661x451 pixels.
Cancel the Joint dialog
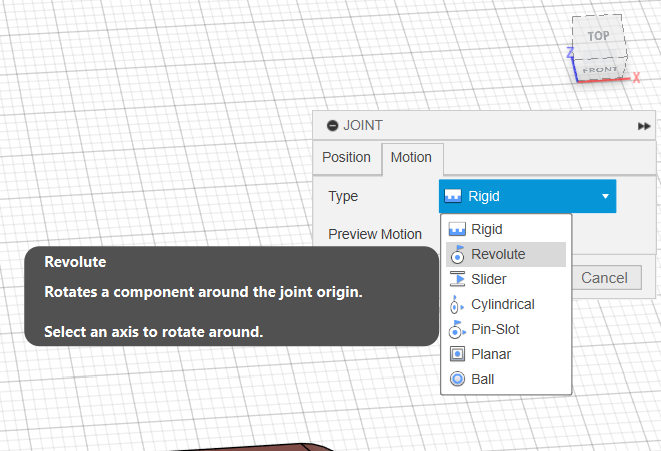(x=604, y=278)
